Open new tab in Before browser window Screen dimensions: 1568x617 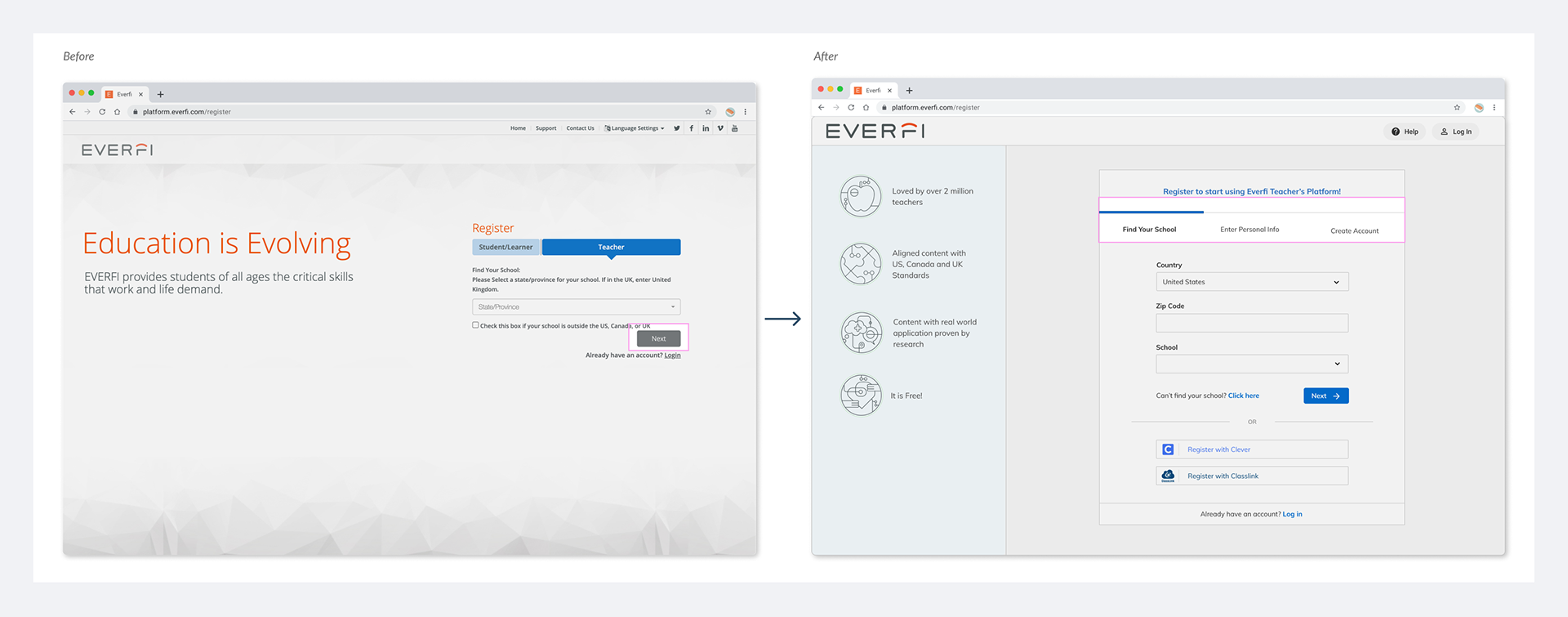click(161, 95)
